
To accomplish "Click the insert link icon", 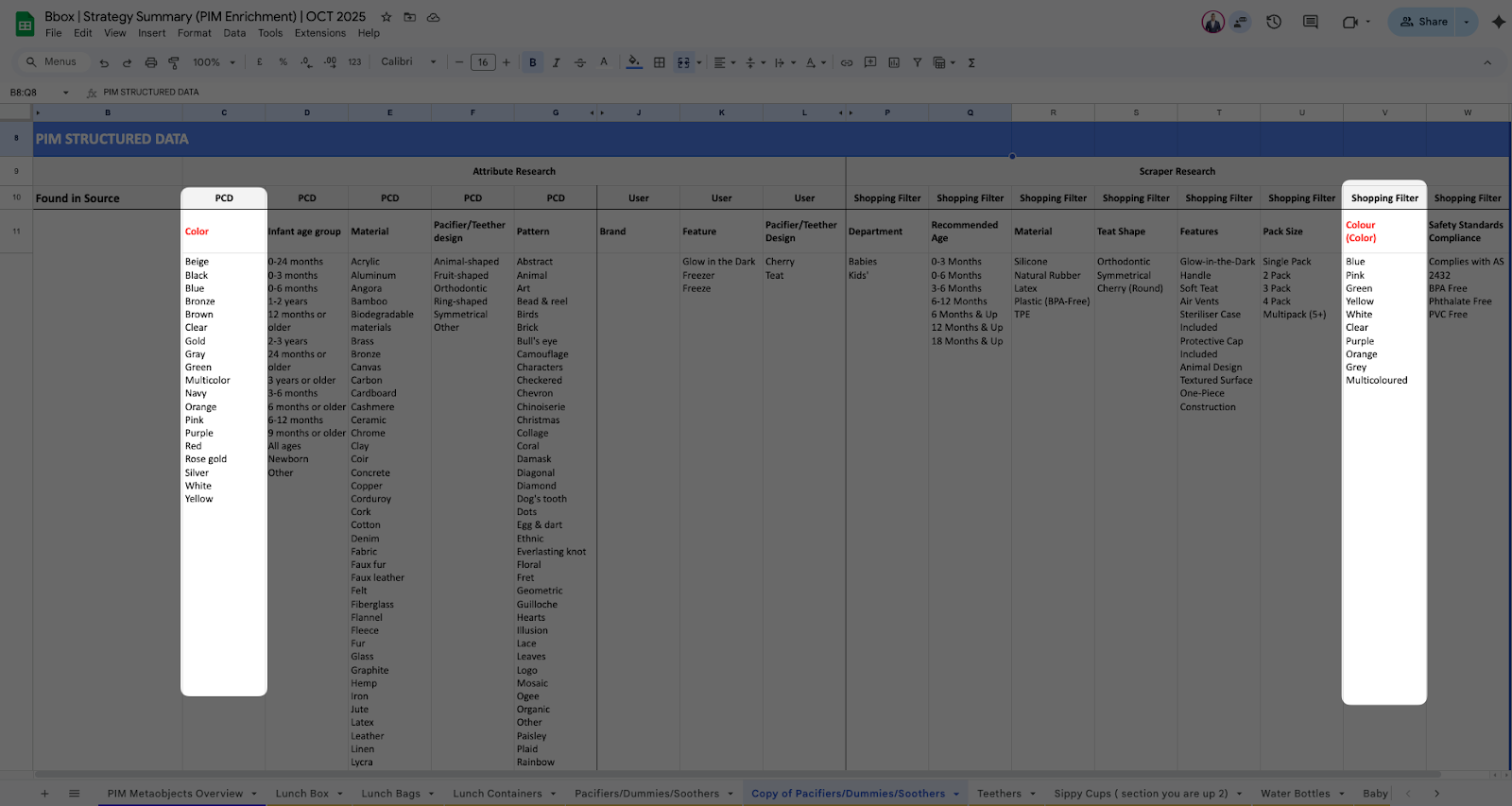I will (847, 62).
